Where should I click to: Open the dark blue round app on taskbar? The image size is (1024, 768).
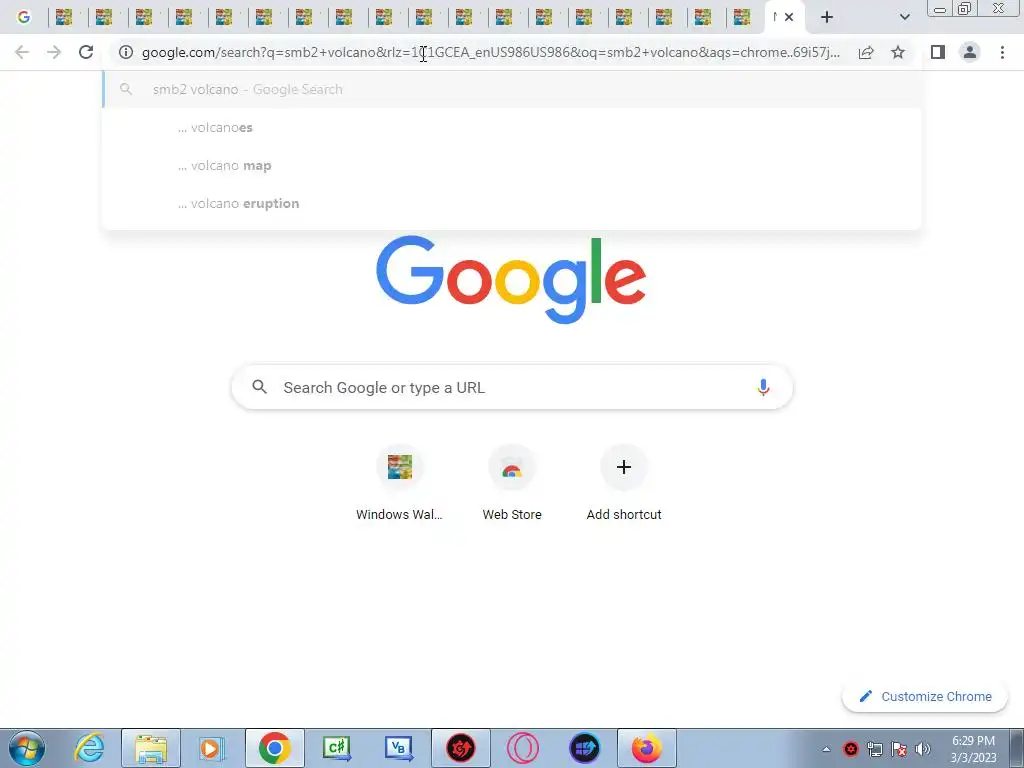pyautogui.click(x=584, y=748)
